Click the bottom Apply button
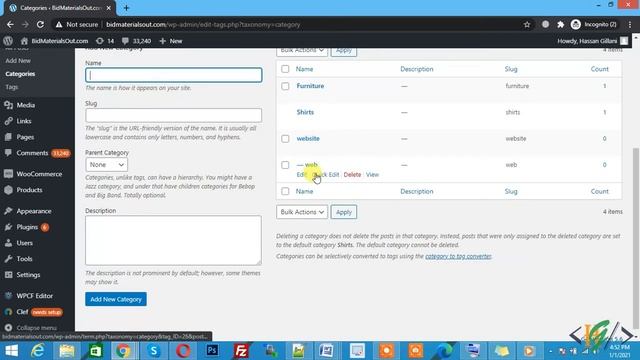 point(344,212)
